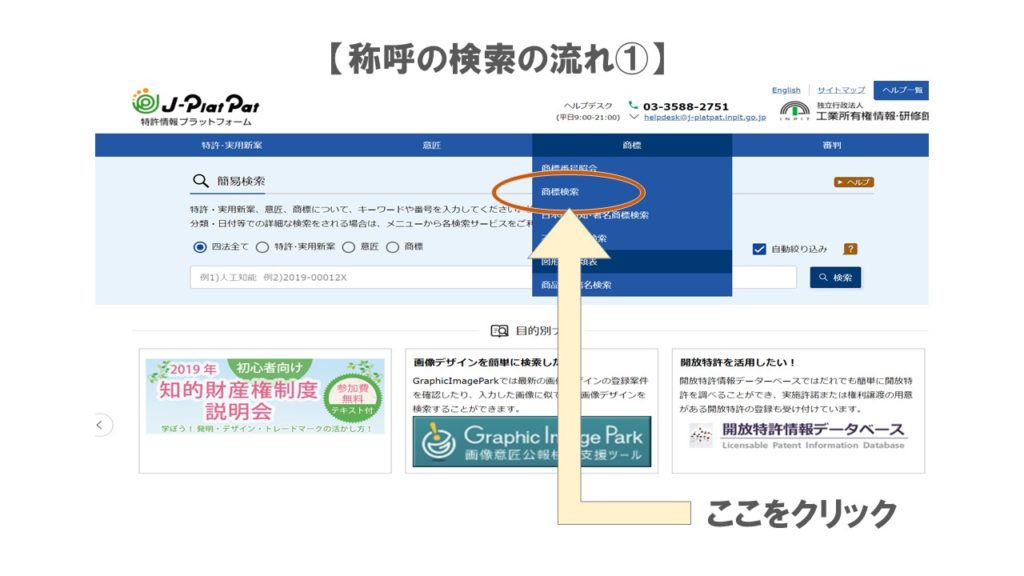Click the 目的別 section icon

click(499, 331)
